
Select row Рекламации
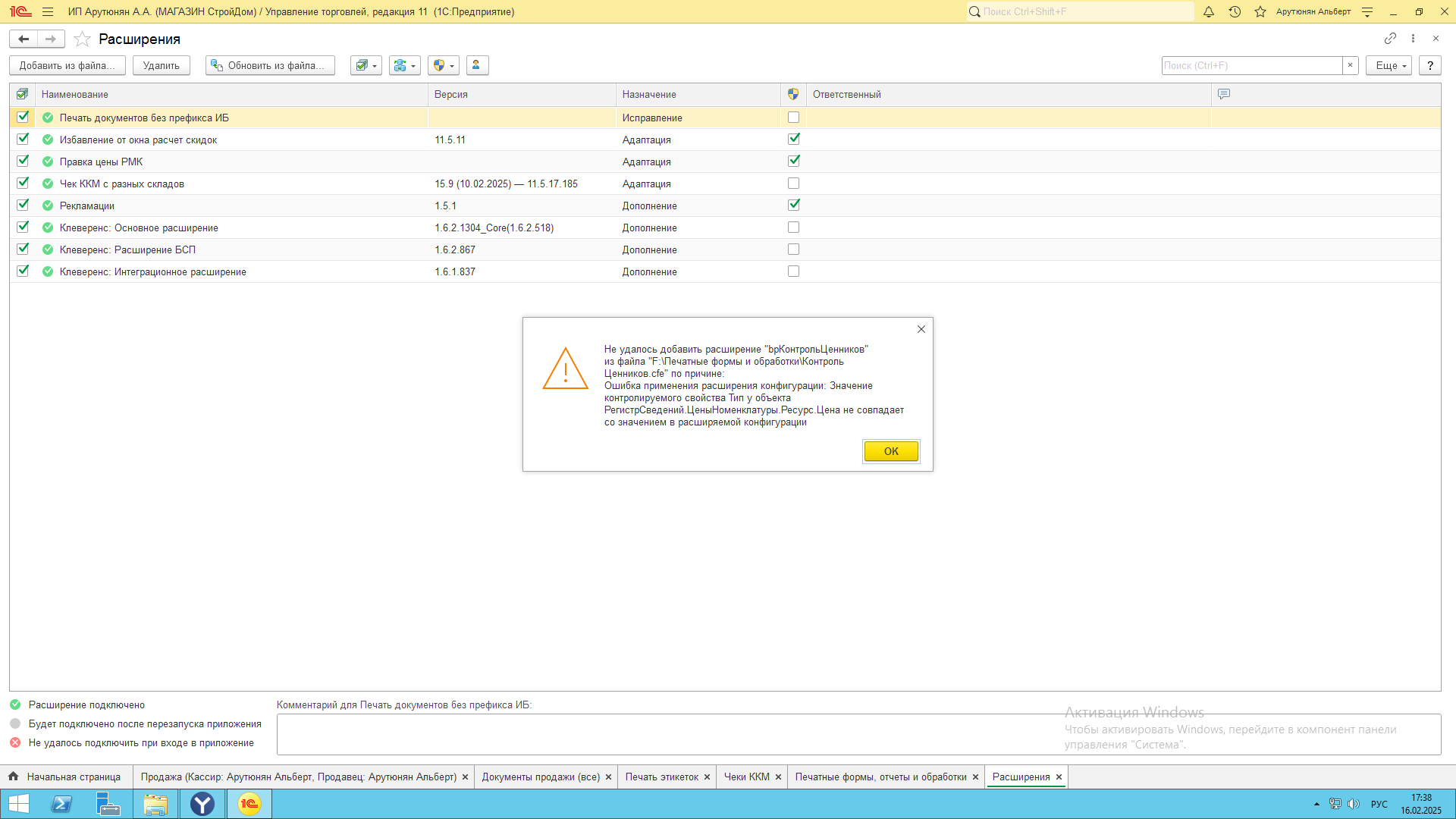click(x=725, y=206)
